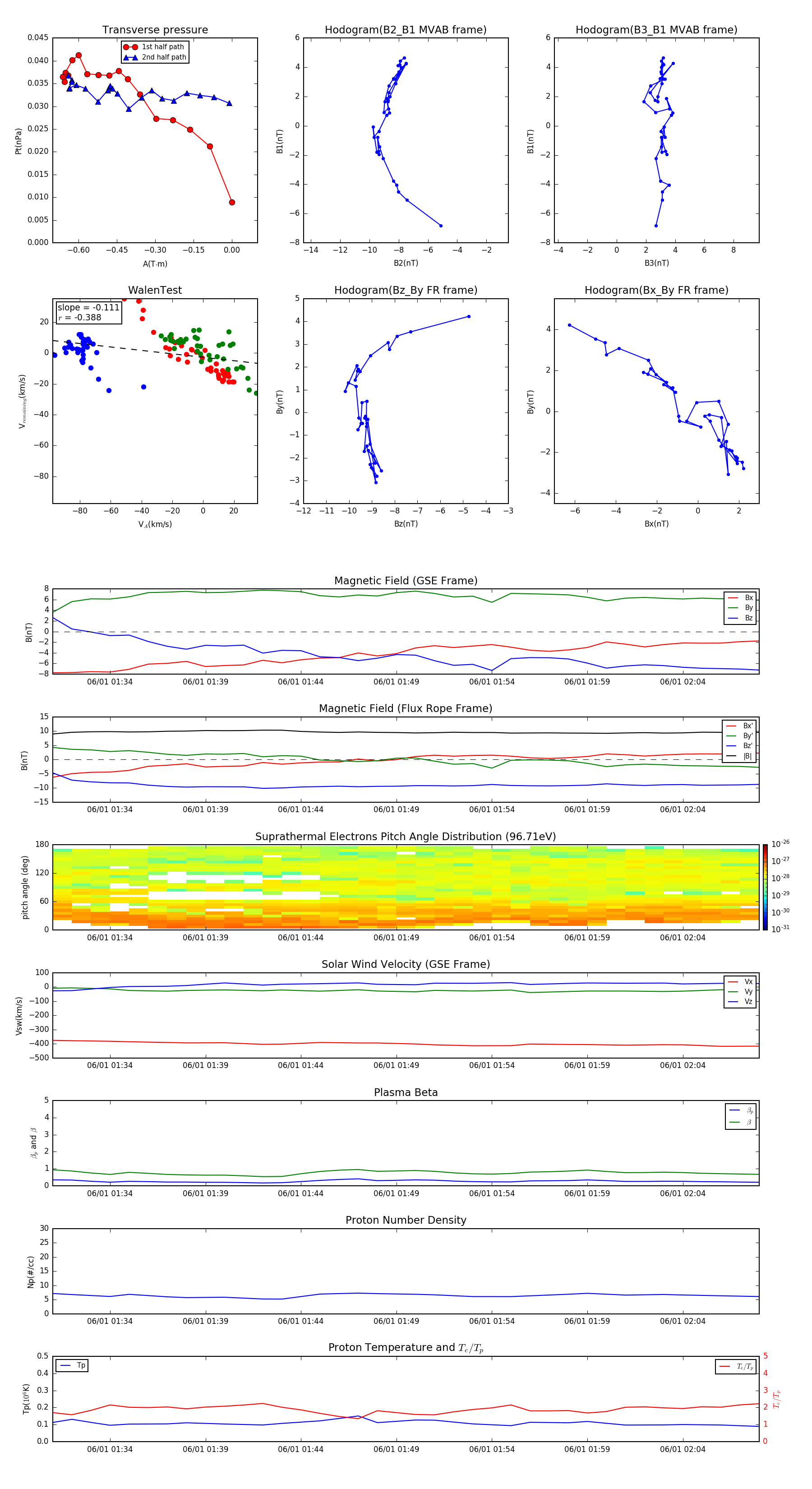
Task: Click the 10^-31 label on the color scale
Action: pyautogui.click(x=780, y=929)
